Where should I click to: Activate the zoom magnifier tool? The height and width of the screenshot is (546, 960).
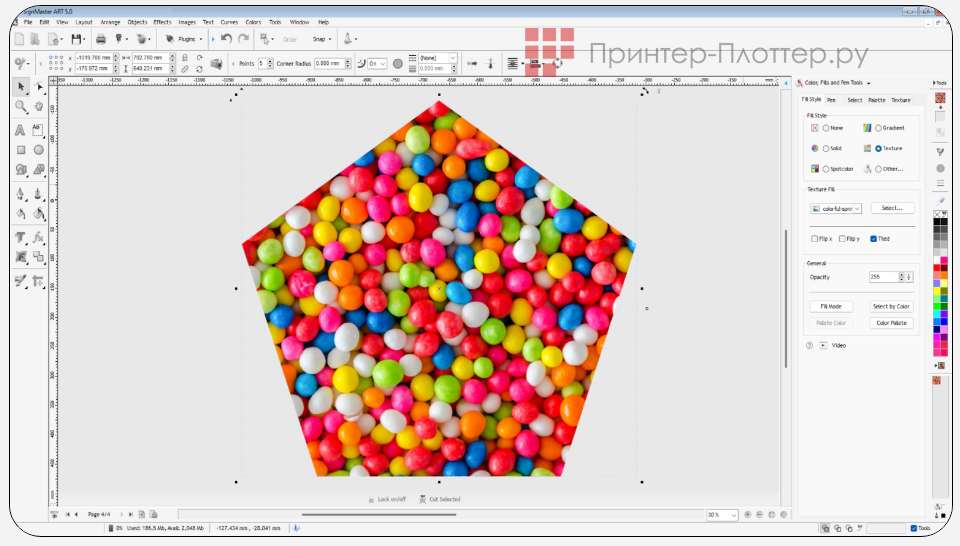20,106
